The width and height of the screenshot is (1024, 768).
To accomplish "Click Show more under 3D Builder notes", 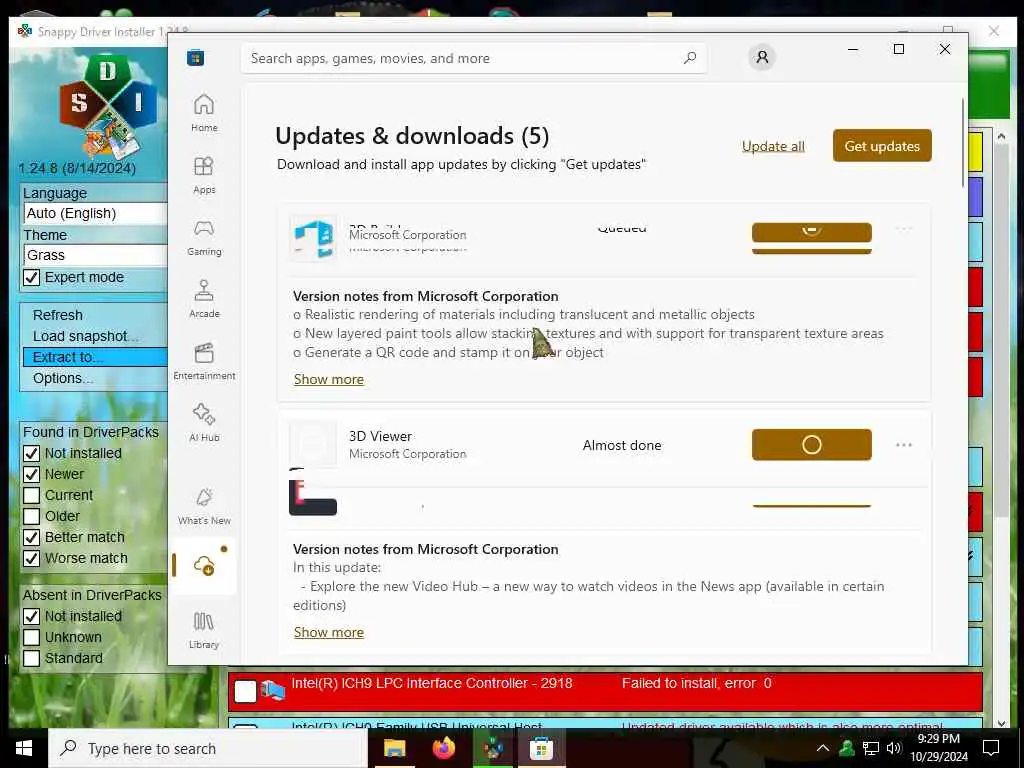I will (328, 379).
